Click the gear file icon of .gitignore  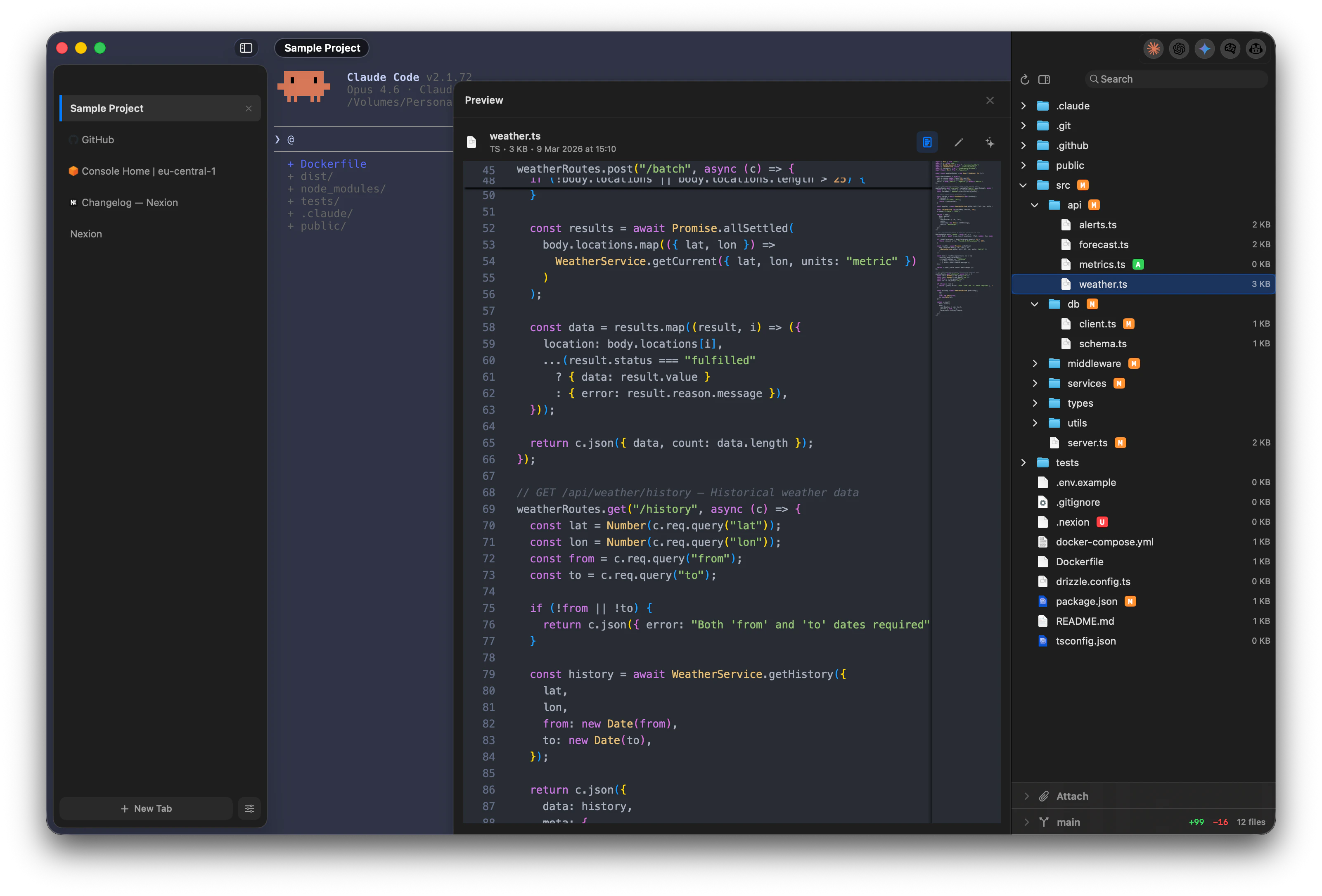pos(1042,503)
